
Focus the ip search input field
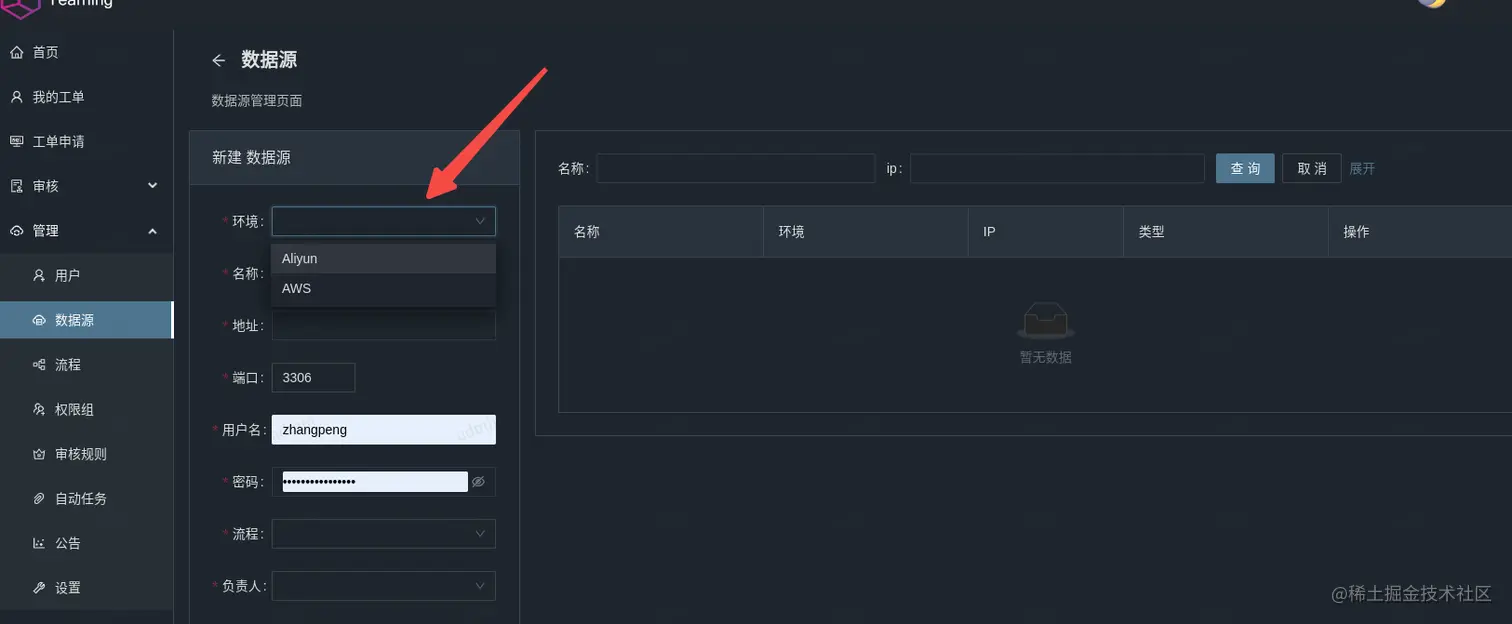click(x=1057, y=168)
